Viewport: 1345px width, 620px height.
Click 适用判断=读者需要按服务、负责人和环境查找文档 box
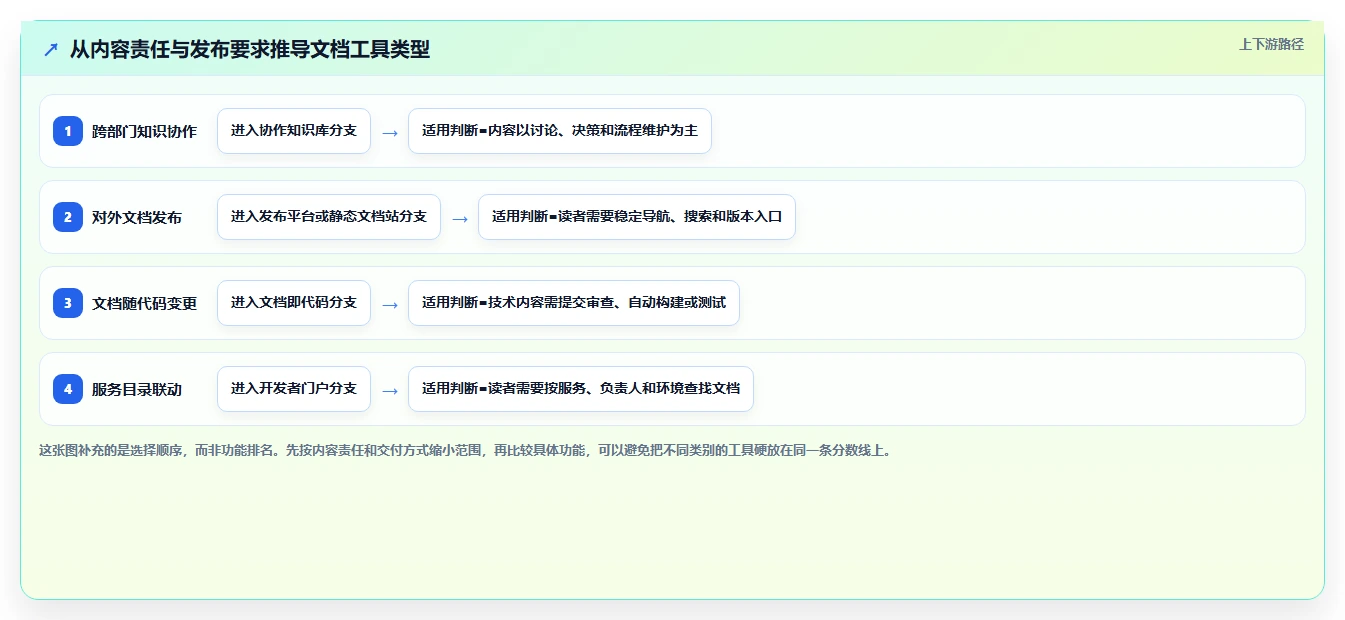tap(581, 389)
